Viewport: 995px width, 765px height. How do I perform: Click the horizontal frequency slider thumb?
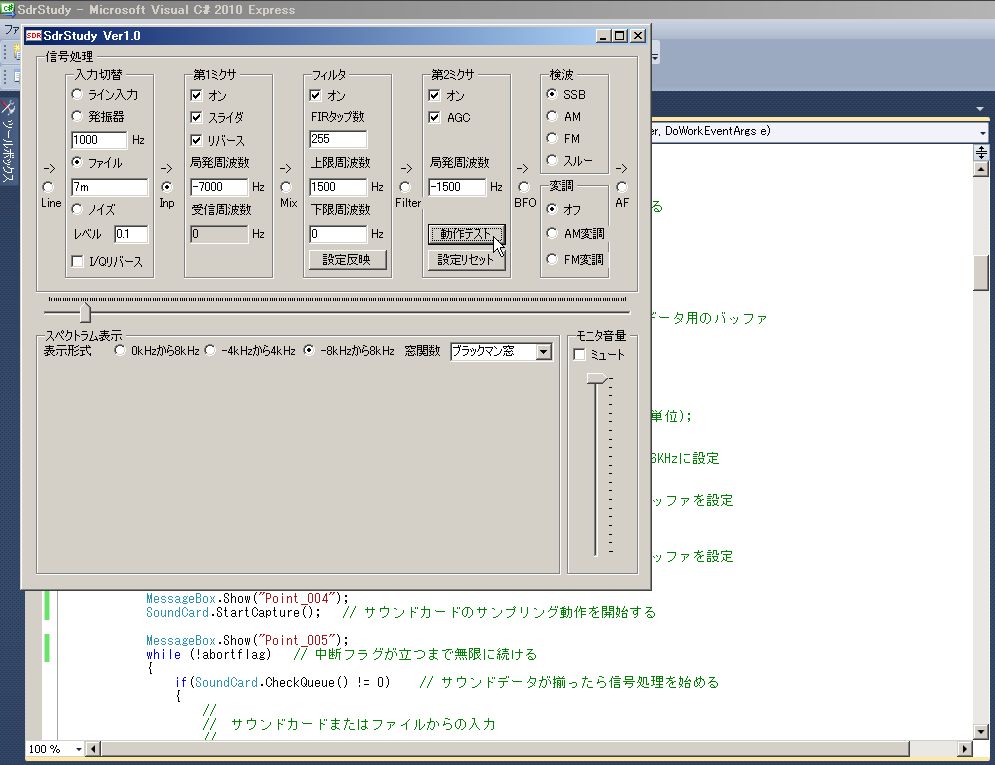click(x=85, y=311)
